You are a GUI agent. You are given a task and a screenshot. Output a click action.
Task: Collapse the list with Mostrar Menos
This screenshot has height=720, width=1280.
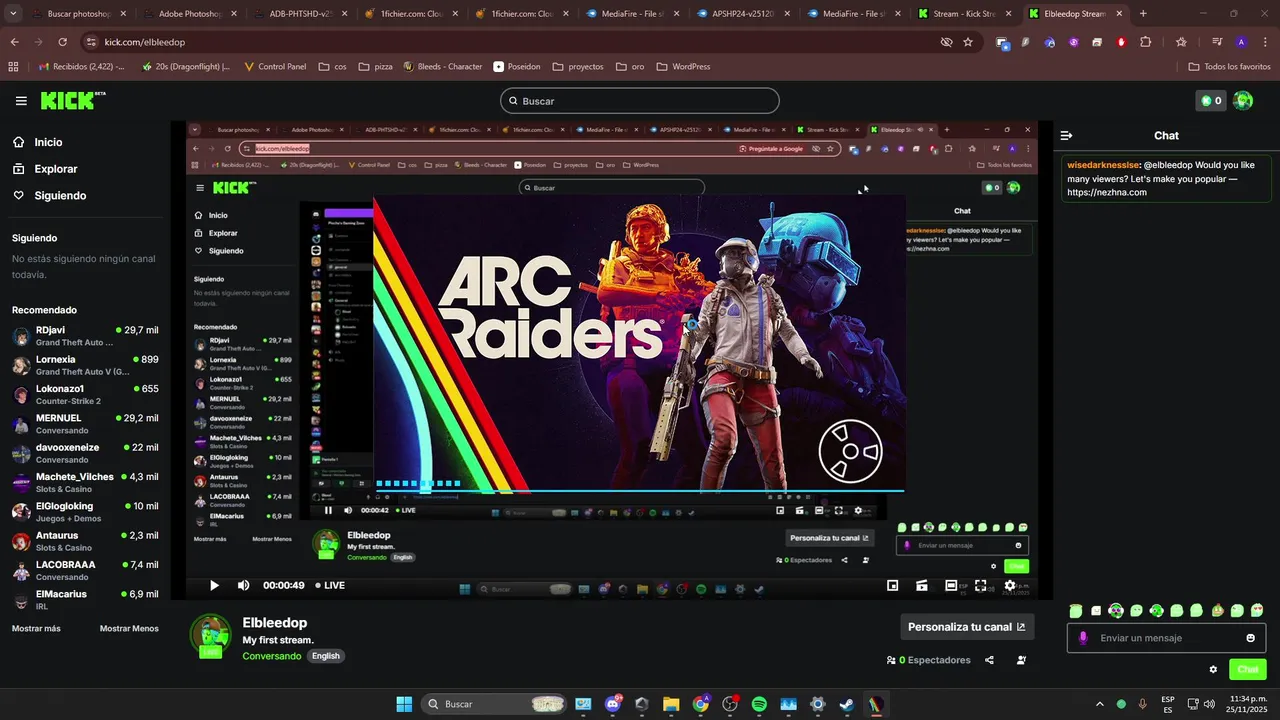pos(129,628)
